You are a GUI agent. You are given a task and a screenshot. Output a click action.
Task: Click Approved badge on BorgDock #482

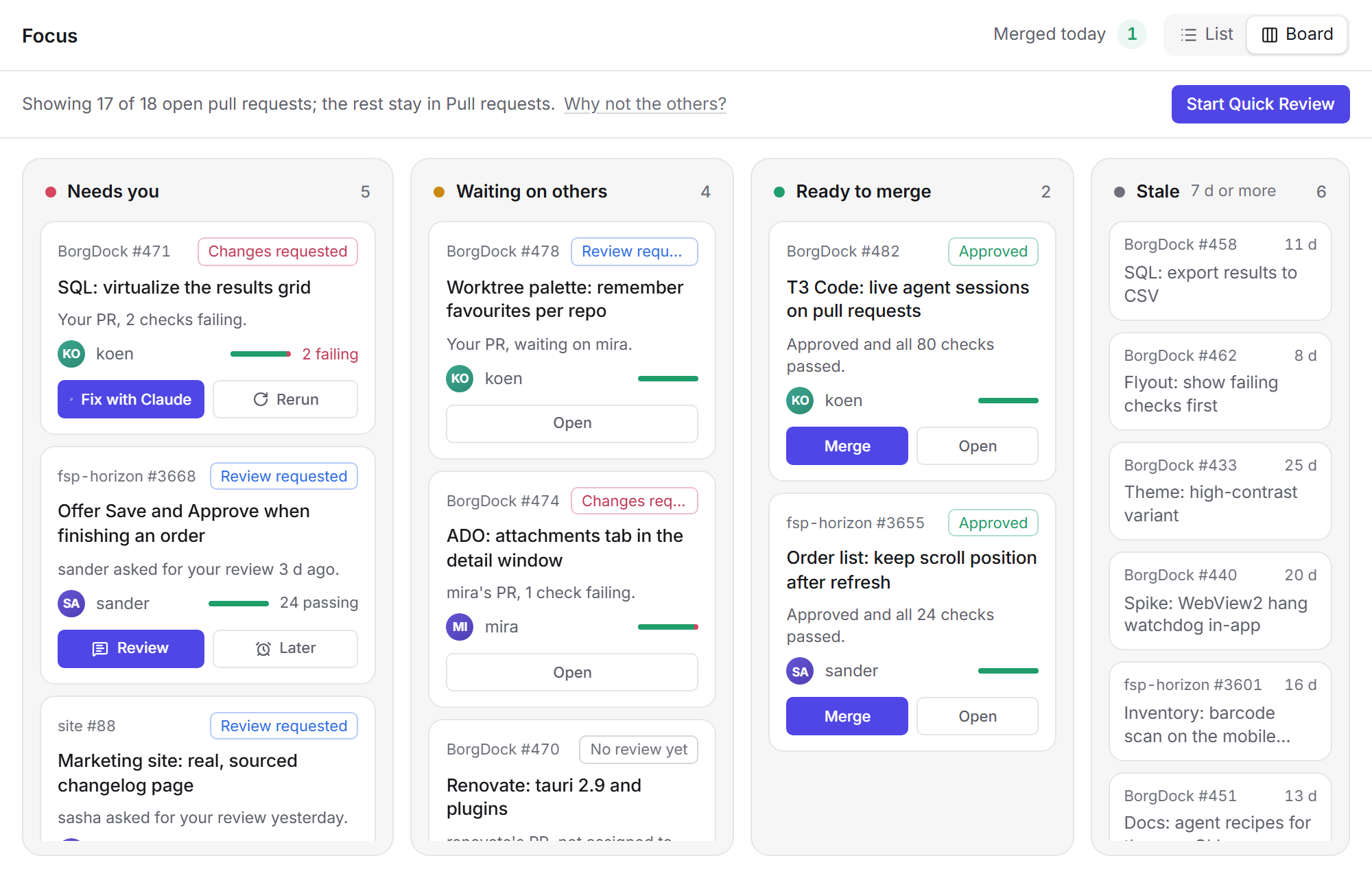[993, 252]
